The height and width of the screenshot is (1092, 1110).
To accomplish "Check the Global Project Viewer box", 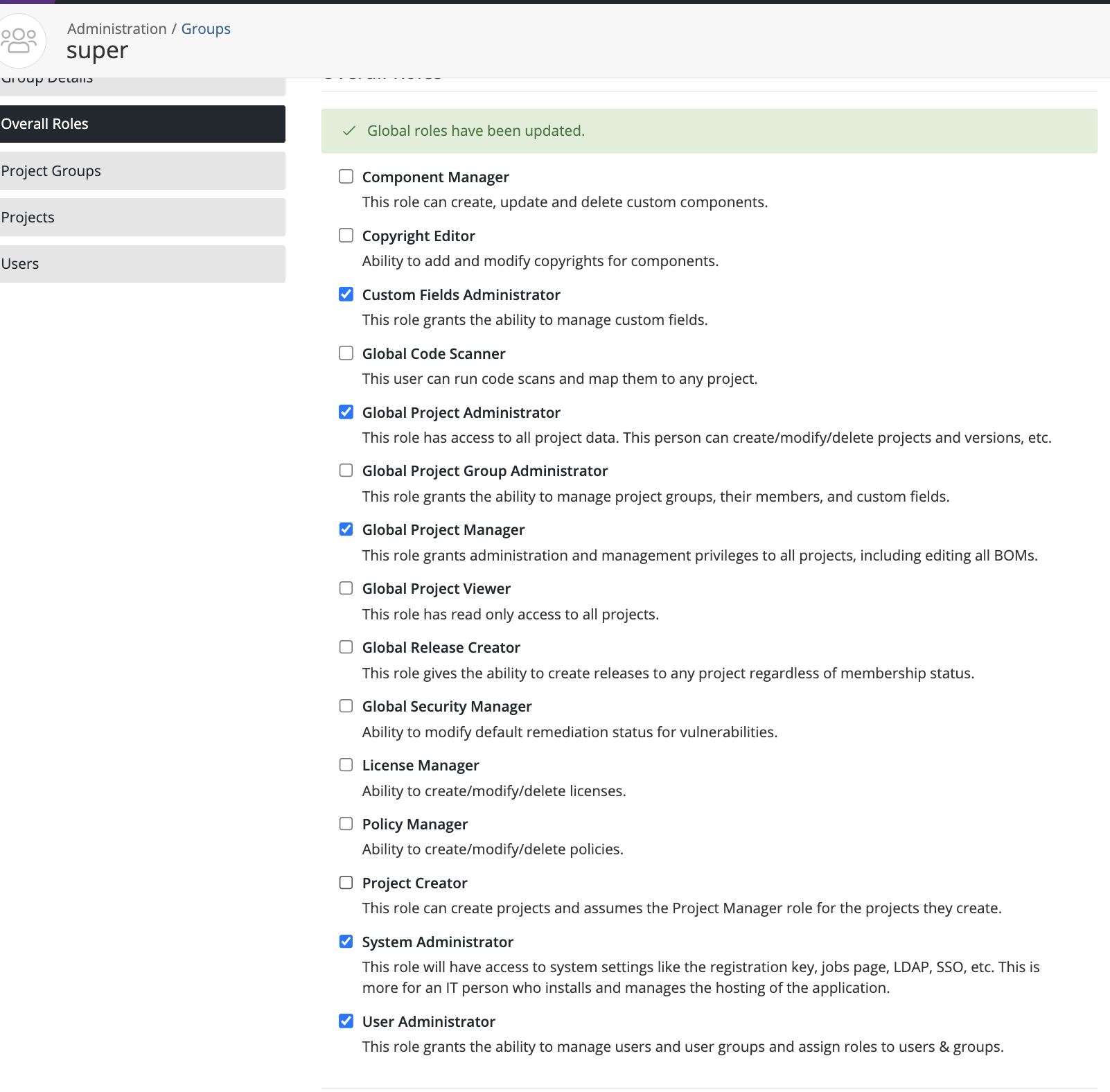I will 346,588.
